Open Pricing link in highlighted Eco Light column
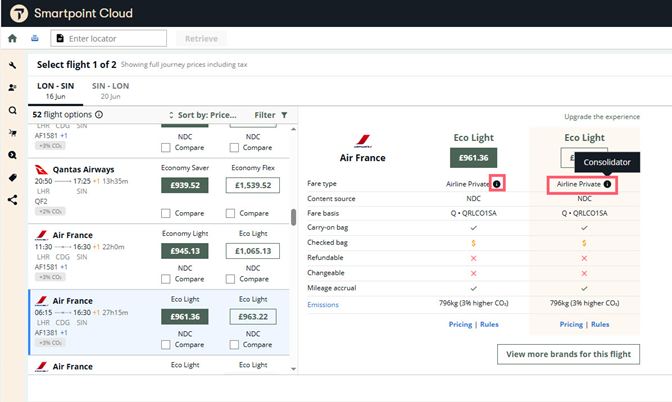Viewport: 672px width, 402px height. [x=571, y=324]
